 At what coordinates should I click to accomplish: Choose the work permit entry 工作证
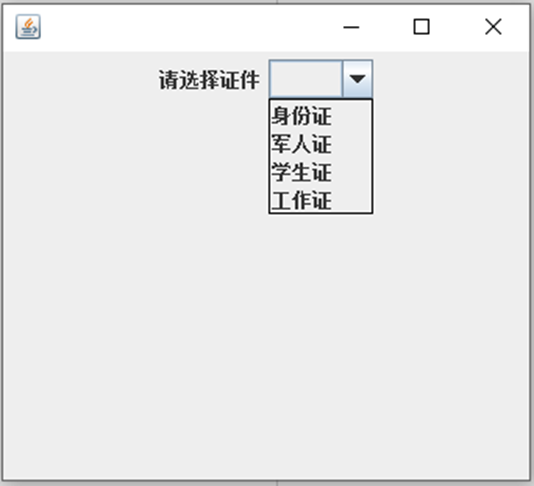[320, 200]
